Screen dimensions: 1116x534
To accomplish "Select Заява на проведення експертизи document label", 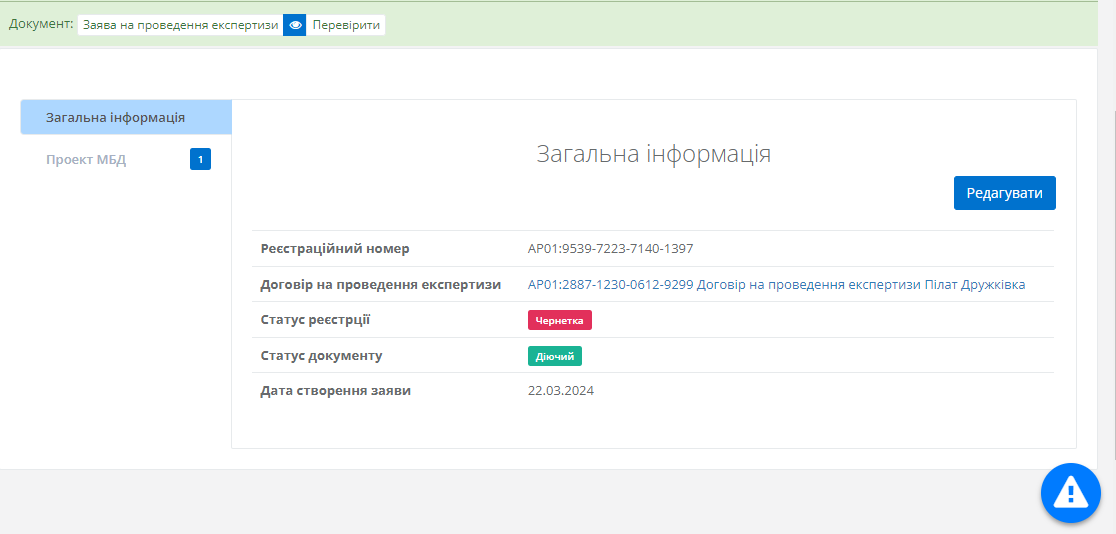I will point(181,25).
